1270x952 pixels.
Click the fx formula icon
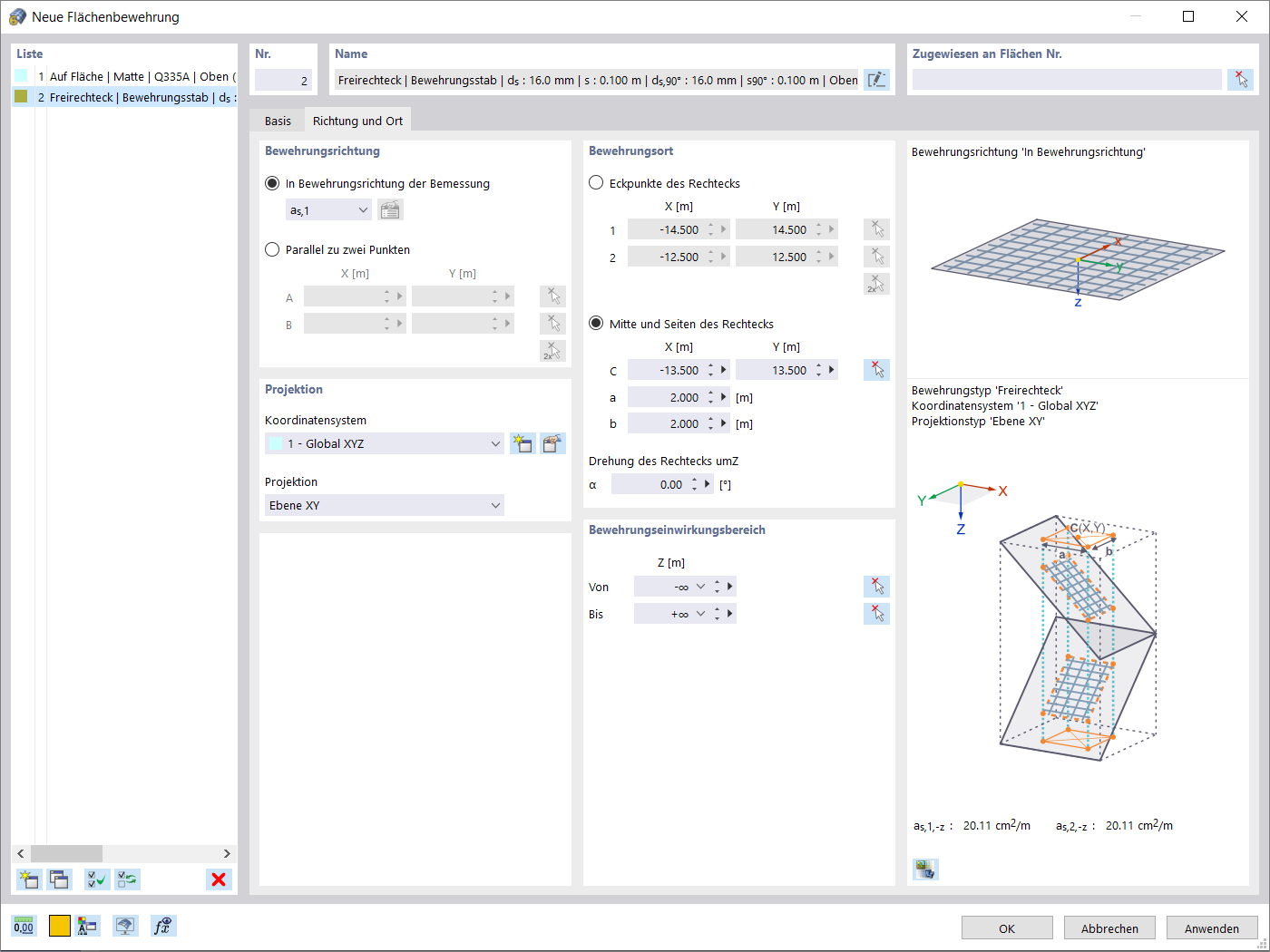[163, 926]
